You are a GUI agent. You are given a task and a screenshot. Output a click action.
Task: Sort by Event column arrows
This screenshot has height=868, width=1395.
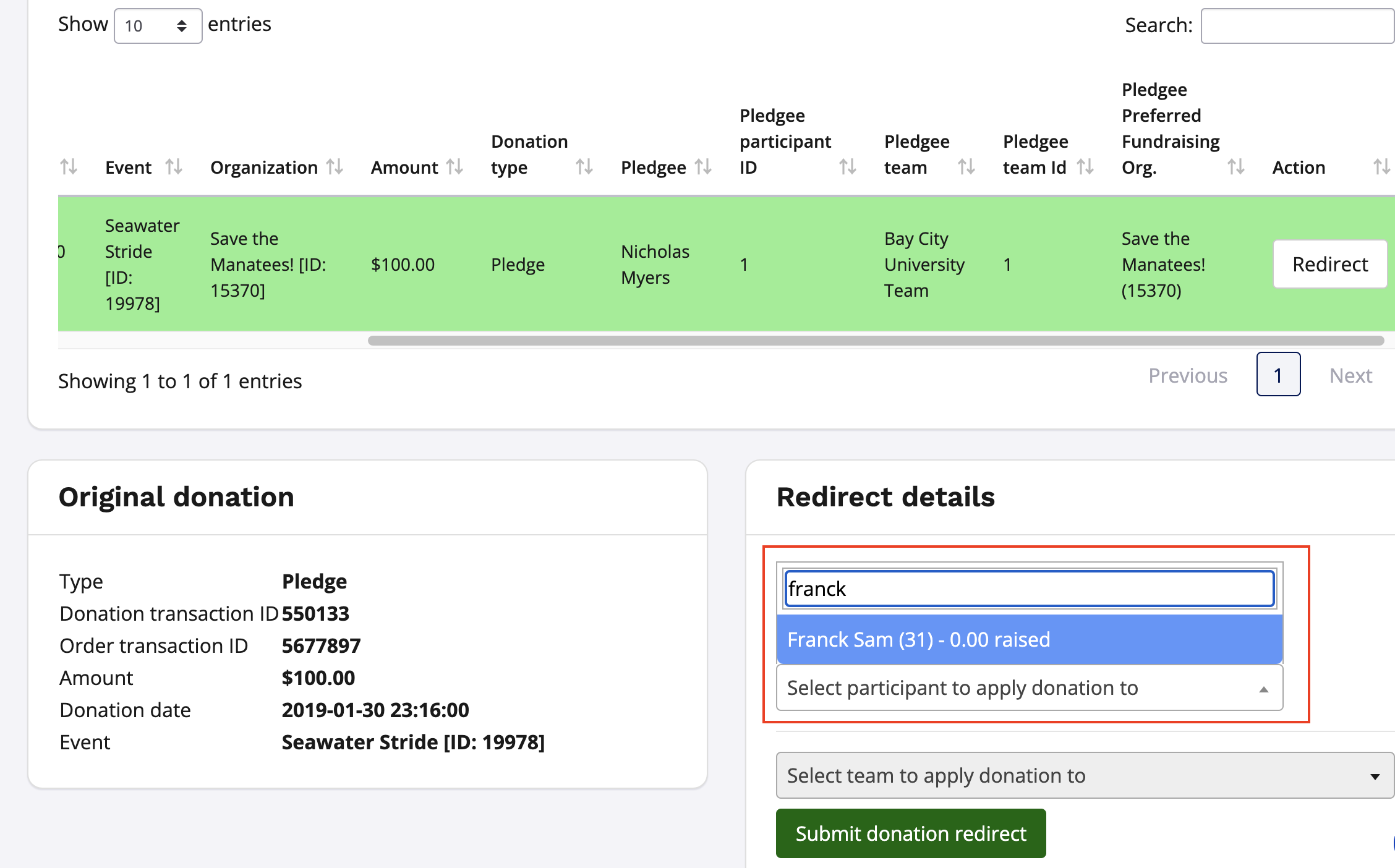[x=174, y=167]
